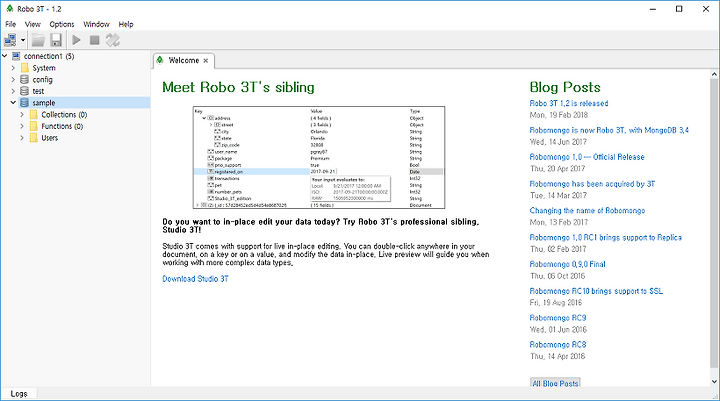Open the View menu
The height and width of the screenshot is (401, 720).
tap(33, 24)
